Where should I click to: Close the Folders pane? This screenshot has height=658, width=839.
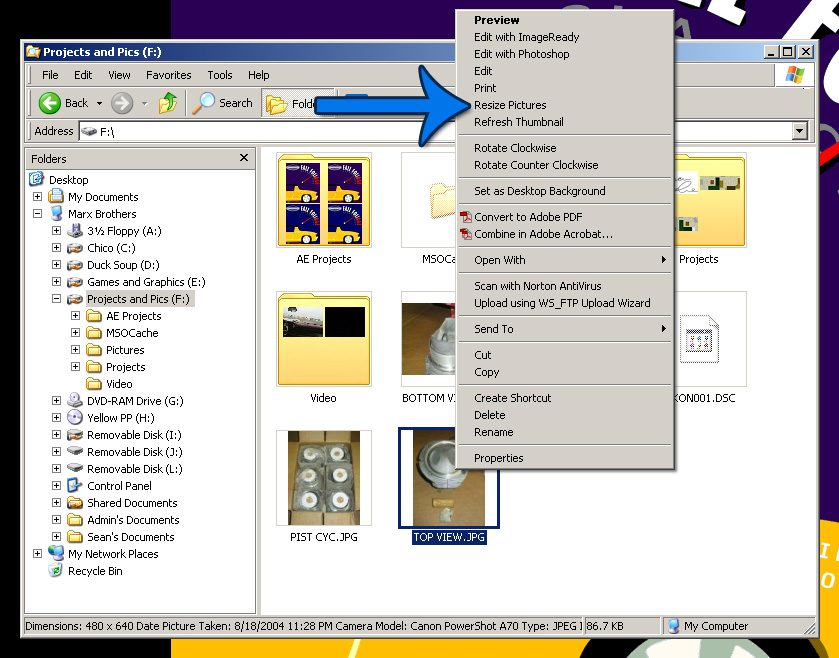coord(244,158)
